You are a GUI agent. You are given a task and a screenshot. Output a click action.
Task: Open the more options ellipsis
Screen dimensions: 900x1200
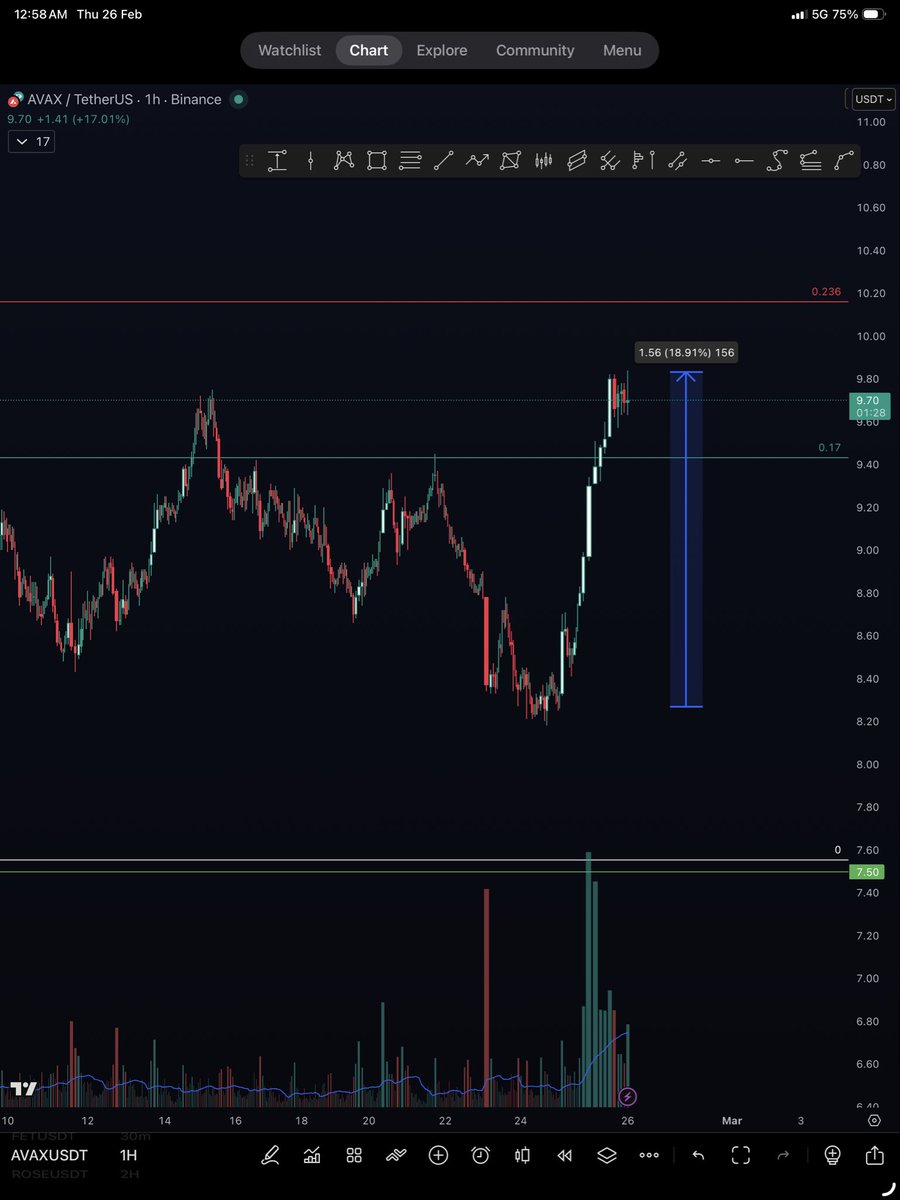click(649, 1155)
